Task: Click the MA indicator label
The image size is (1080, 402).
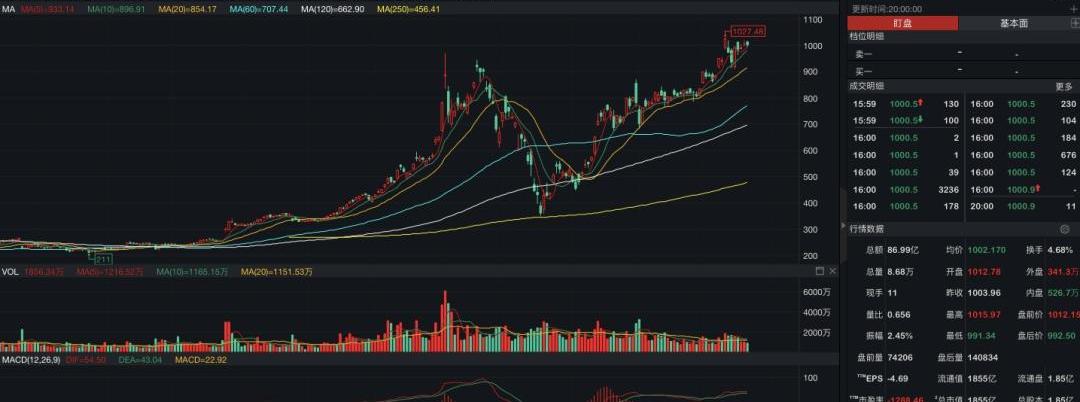Action: 7,9
